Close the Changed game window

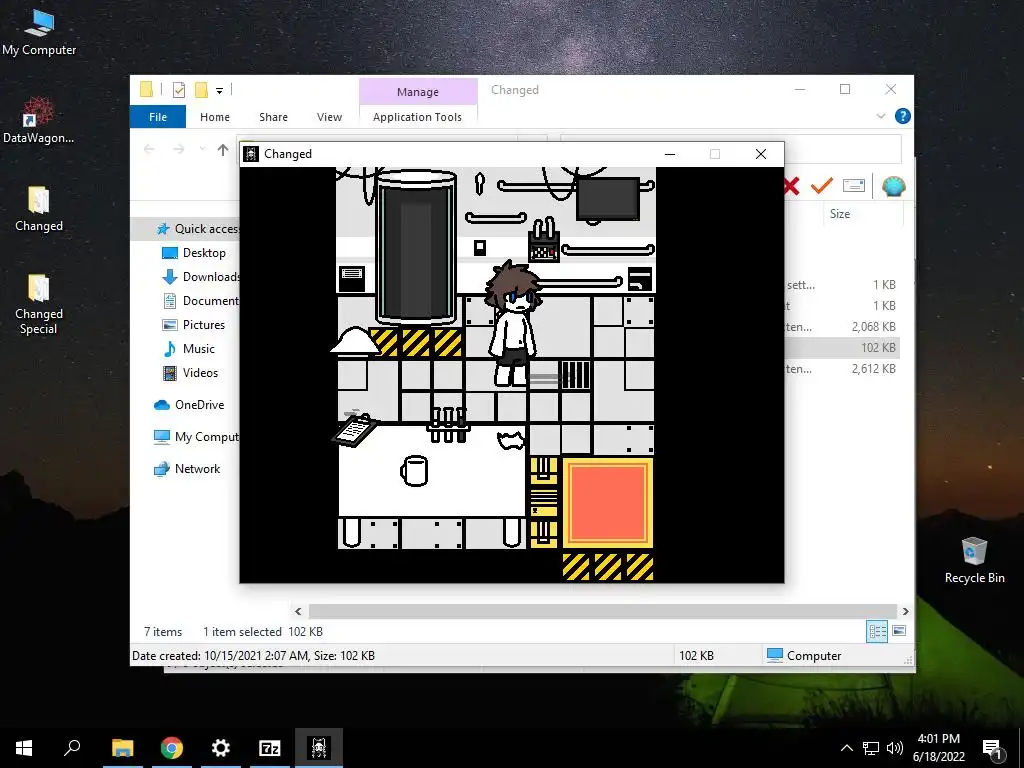(761, 154)
